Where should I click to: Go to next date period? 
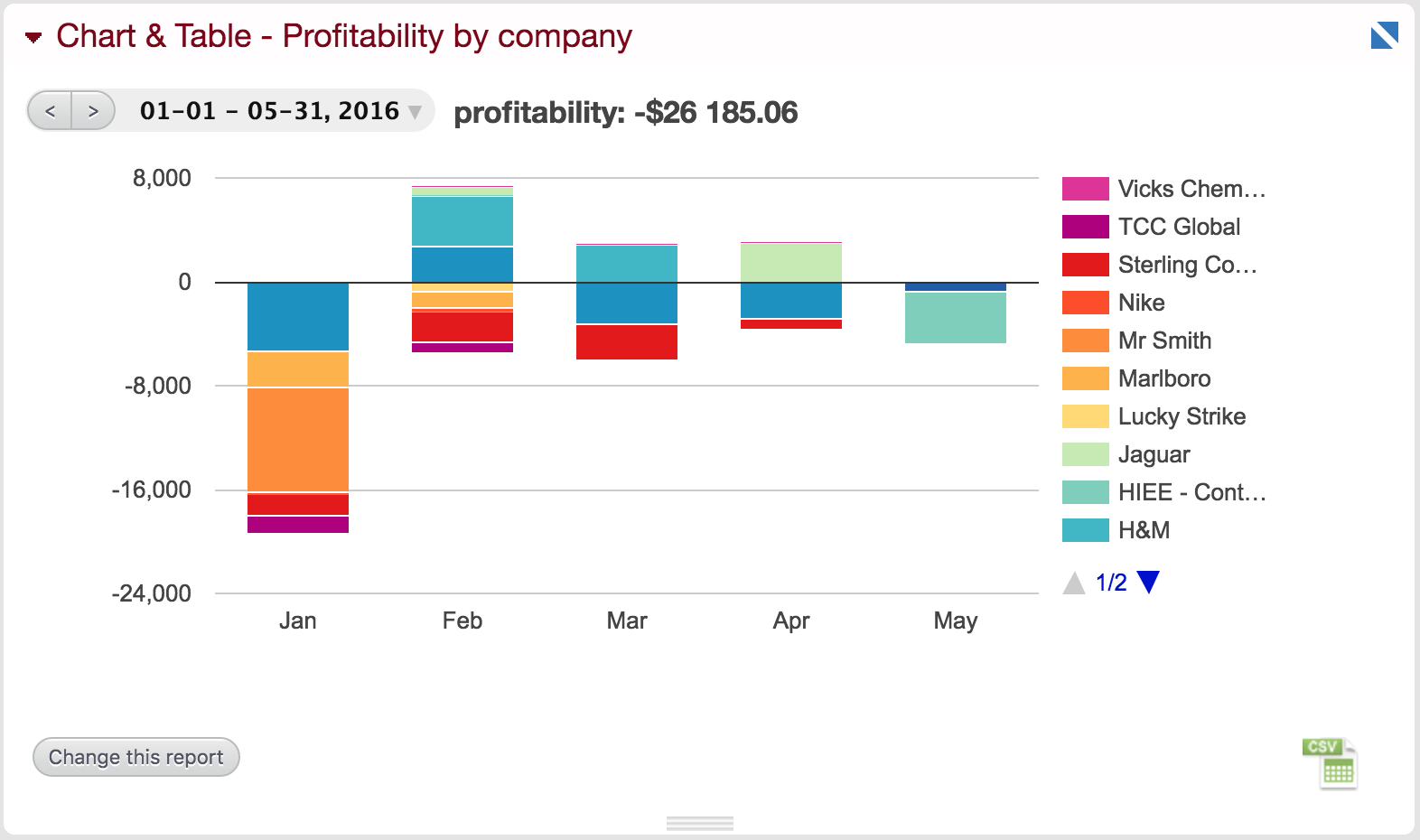(93, 111)
